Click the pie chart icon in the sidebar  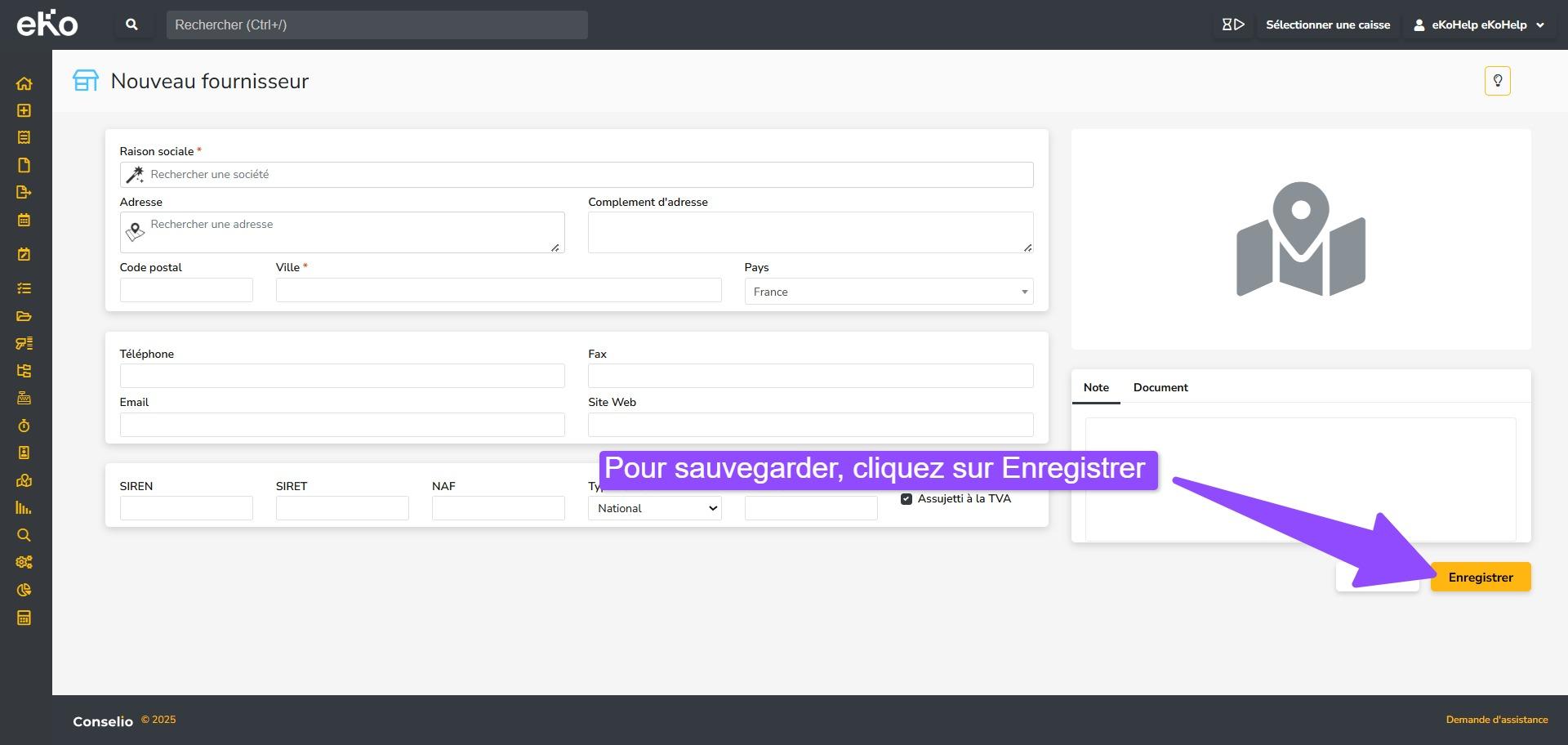click(x=24, y=590)
